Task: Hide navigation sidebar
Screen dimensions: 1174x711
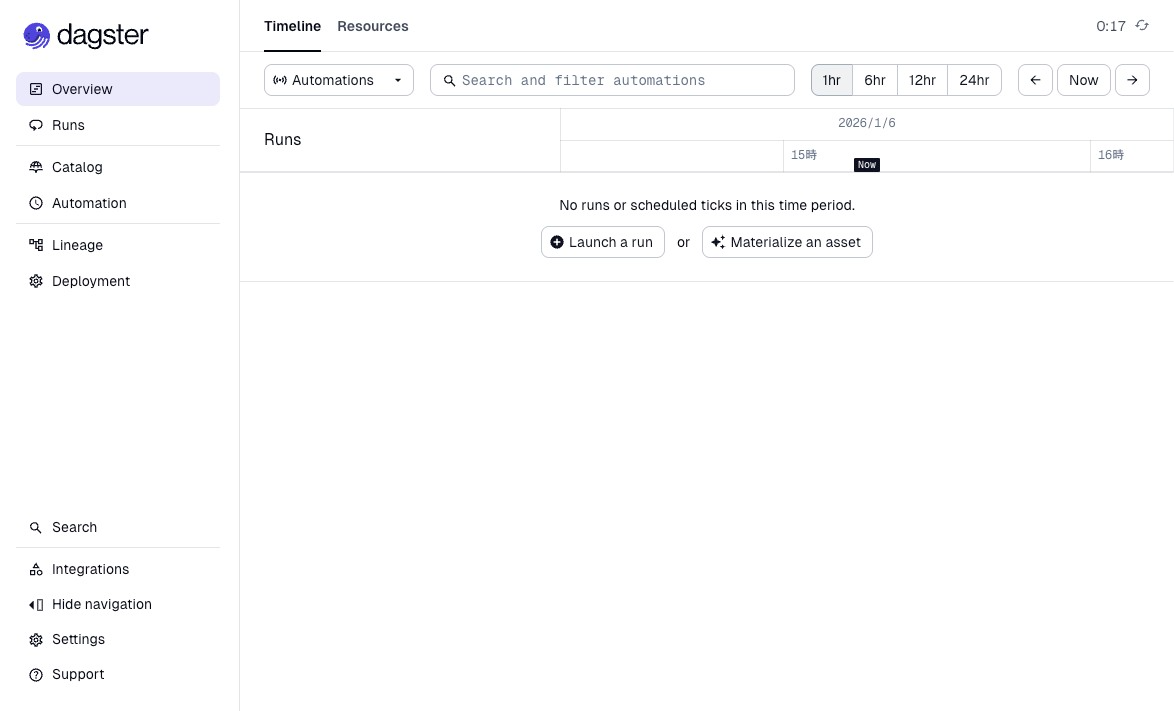Action: pyautogui.click(x=101, y=604)
